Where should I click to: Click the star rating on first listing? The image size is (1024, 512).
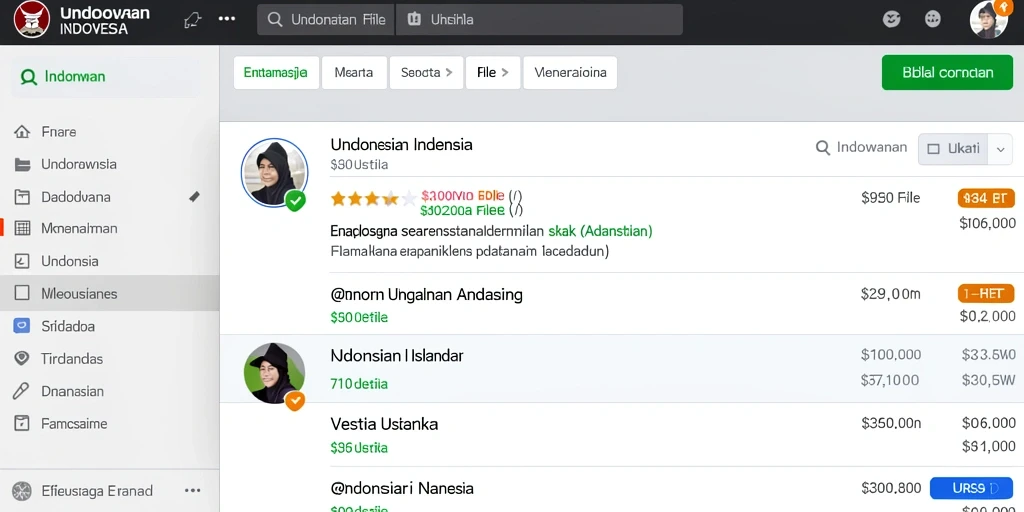point(373,199)
